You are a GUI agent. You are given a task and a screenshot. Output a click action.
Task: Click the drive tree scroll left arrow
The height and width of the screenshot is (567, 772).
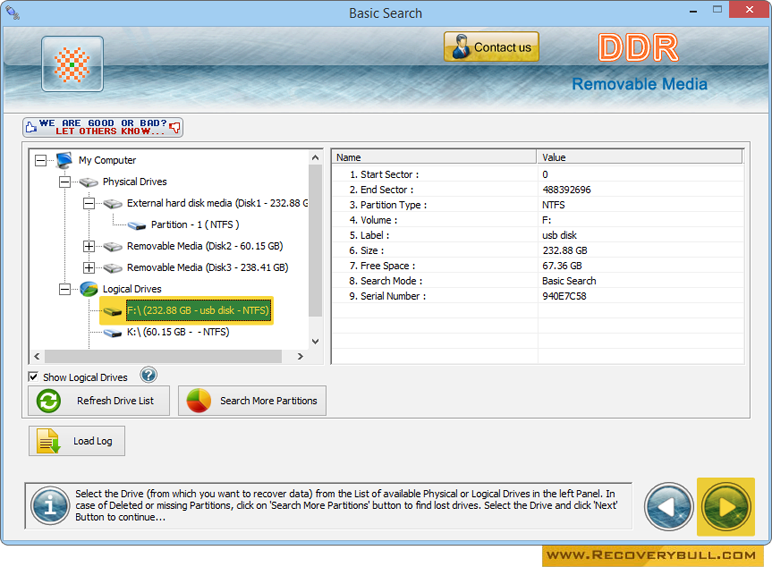coord(37,356)
